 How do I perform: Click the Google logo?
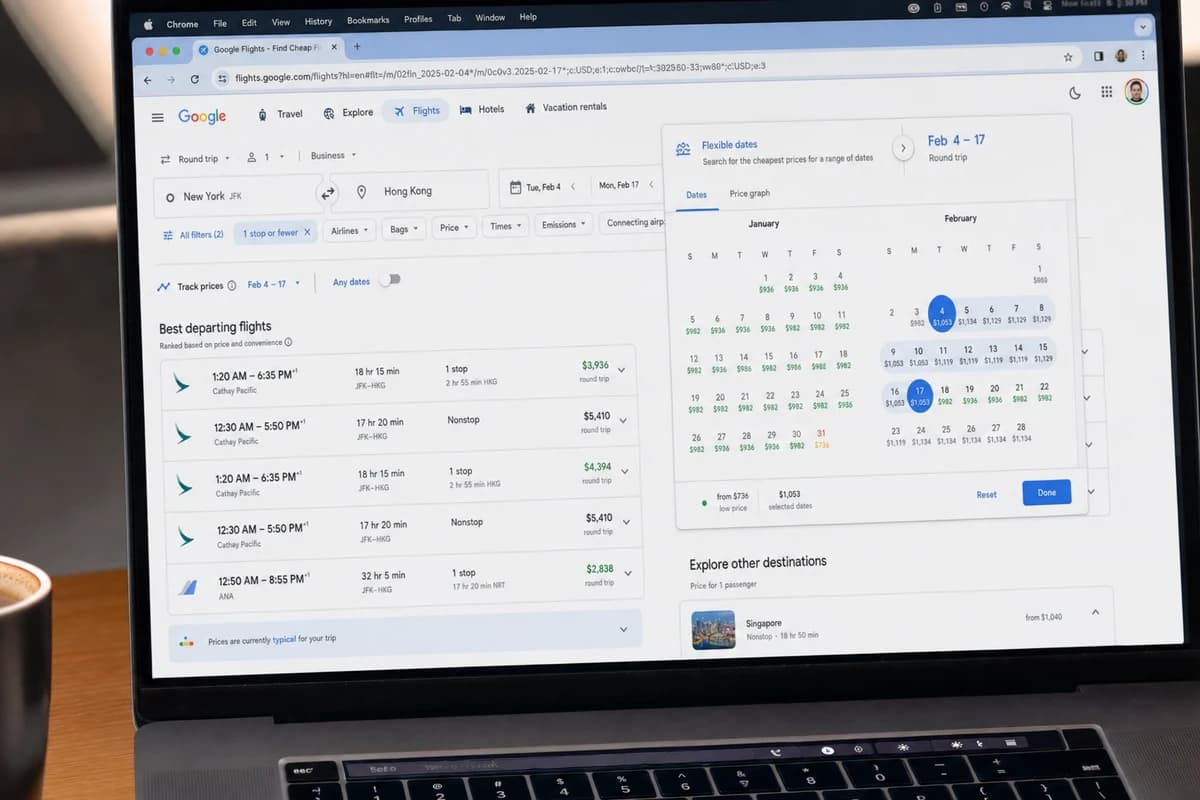[202, 116]
